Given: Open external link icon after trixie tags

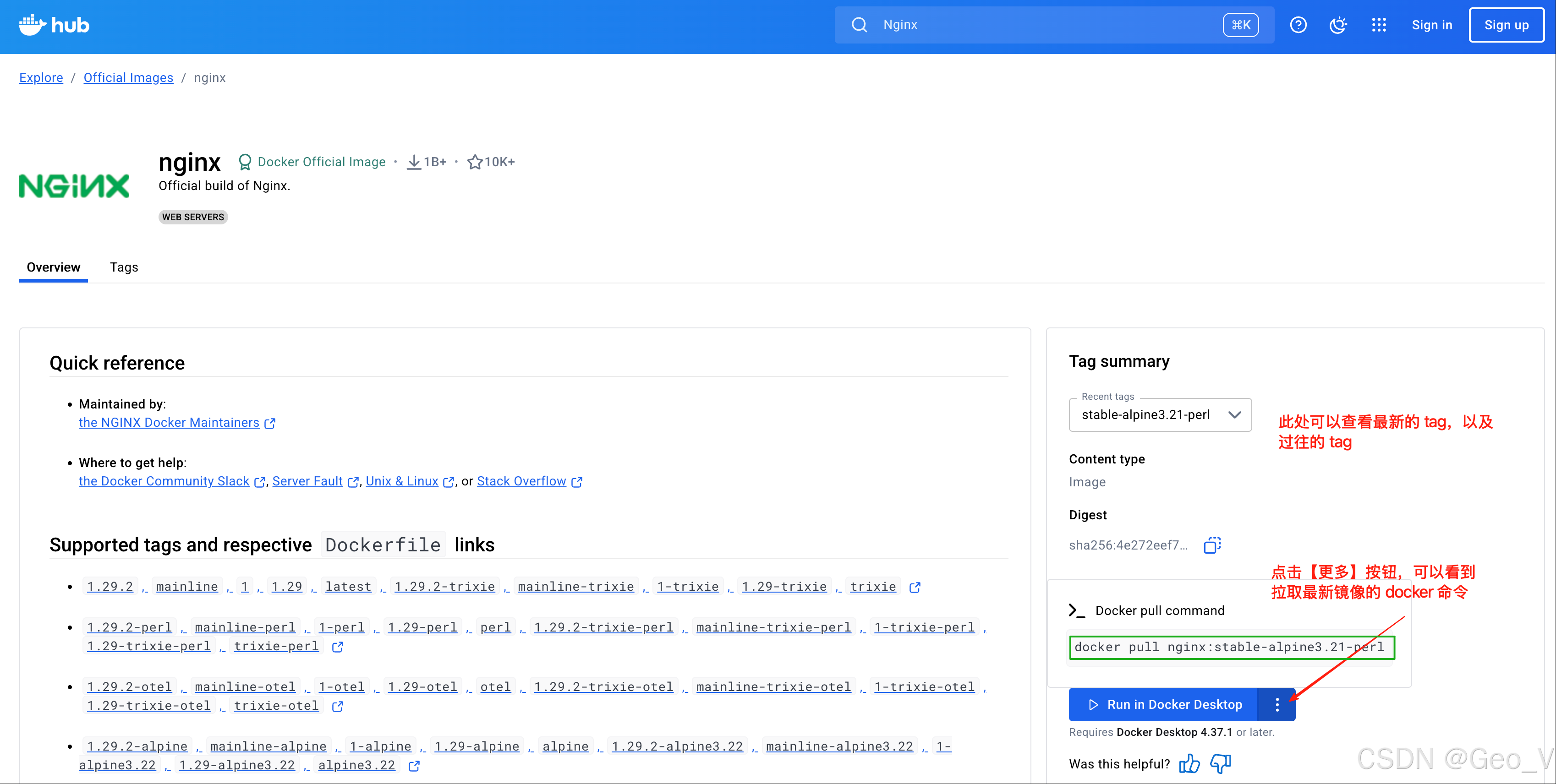Looking at the screenshot, I should (915, 587).
